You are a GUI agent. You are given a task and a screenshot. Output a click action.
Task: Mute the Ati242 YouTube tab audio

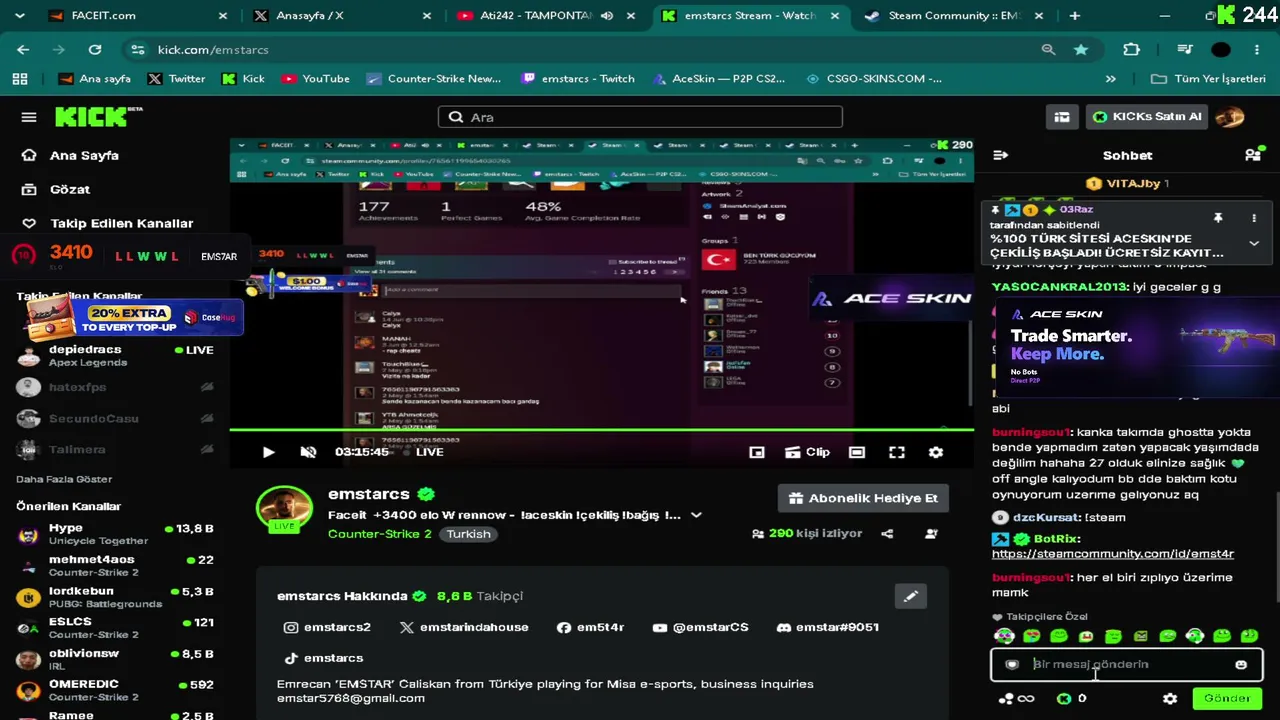(x=607, y=16)
